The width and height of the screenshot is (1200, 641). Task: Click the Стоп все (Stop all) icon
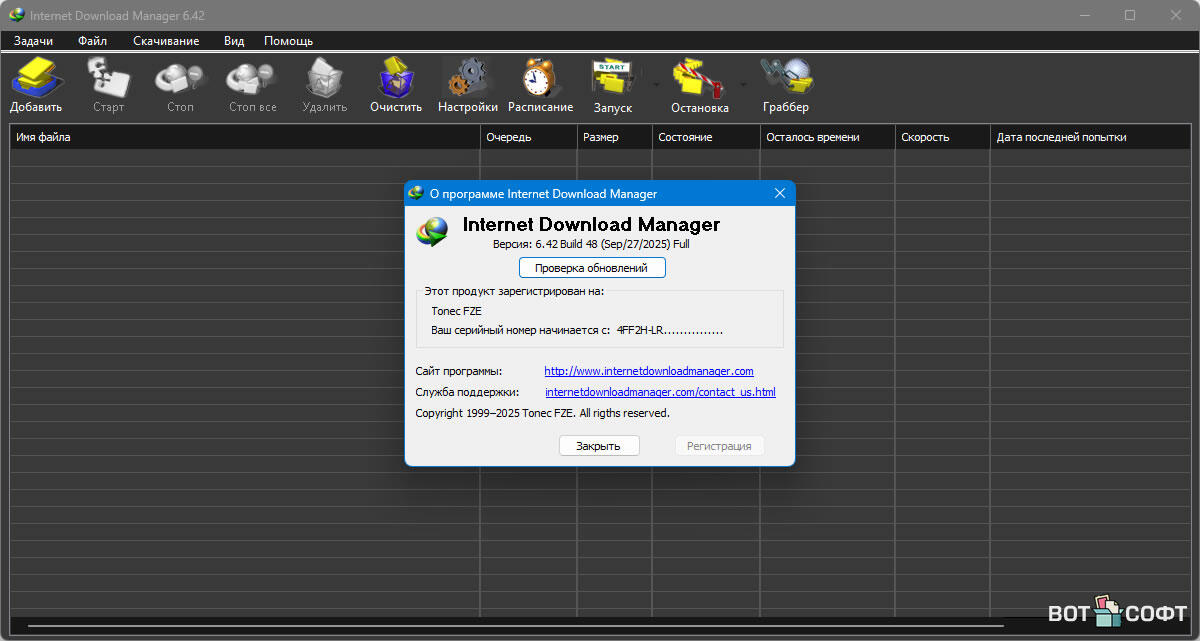tap(252, 85)
